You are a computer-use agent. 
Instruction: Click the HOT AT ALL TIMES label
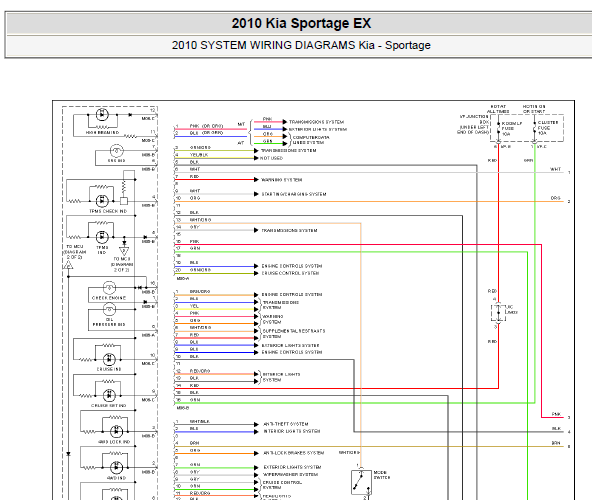click(x=498, y=109)
